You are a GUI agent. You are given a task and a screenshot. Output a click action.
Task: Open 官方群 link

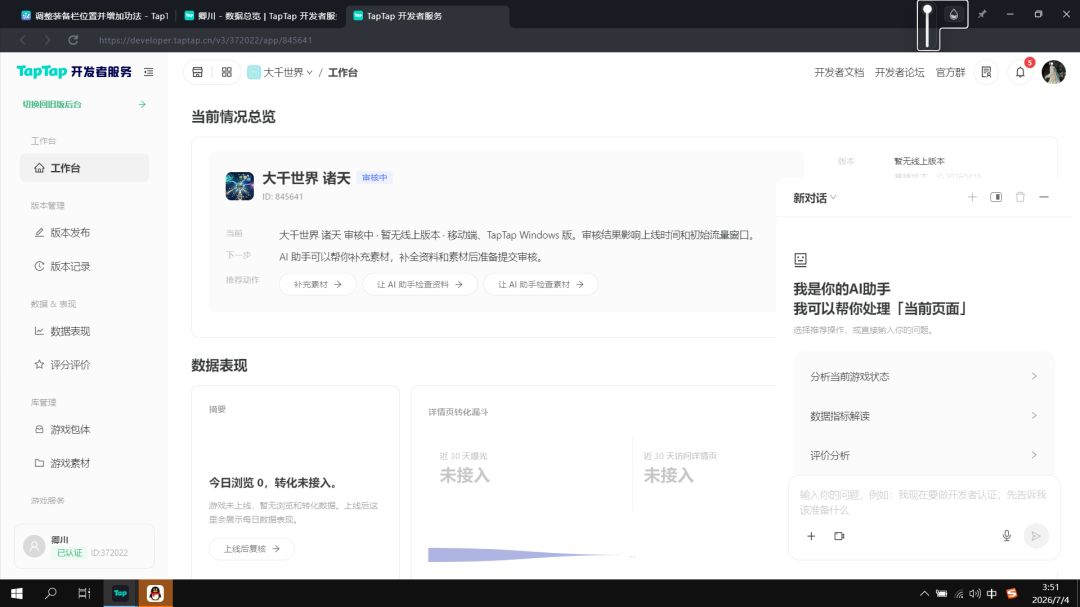(x=950, y=72)
